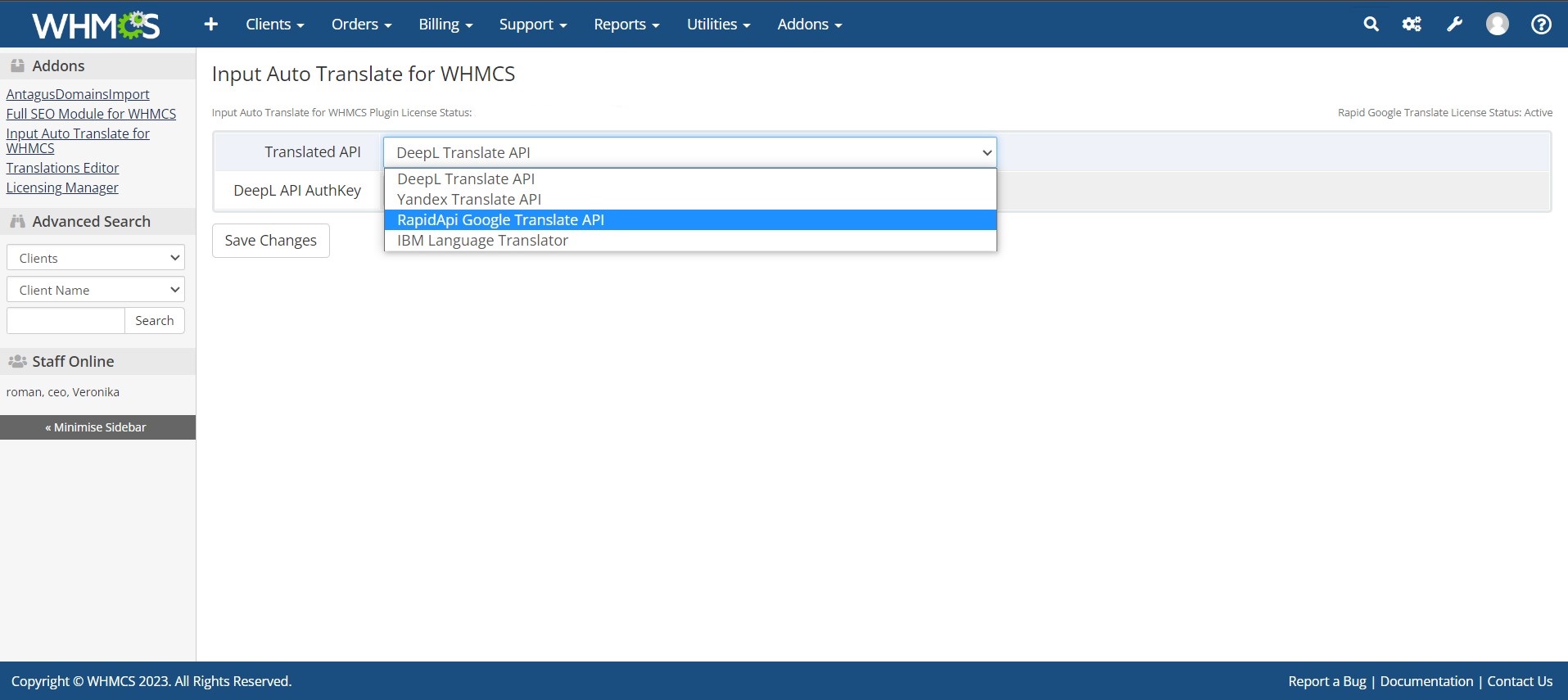Expand the Client Name field dropdown
1568x700 pixels.
coord(96,290)
